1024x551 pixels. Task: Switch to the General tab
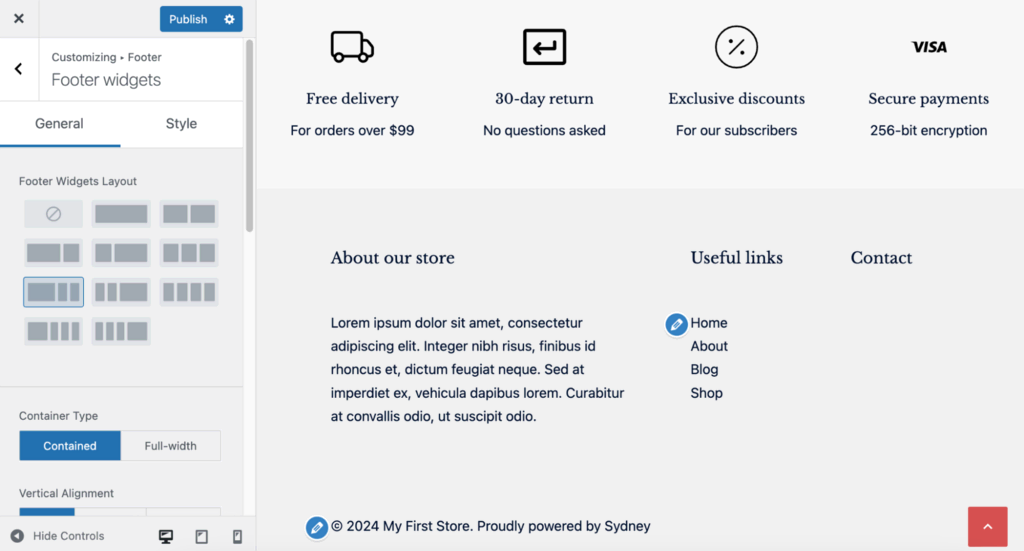(x=59, y=124)
